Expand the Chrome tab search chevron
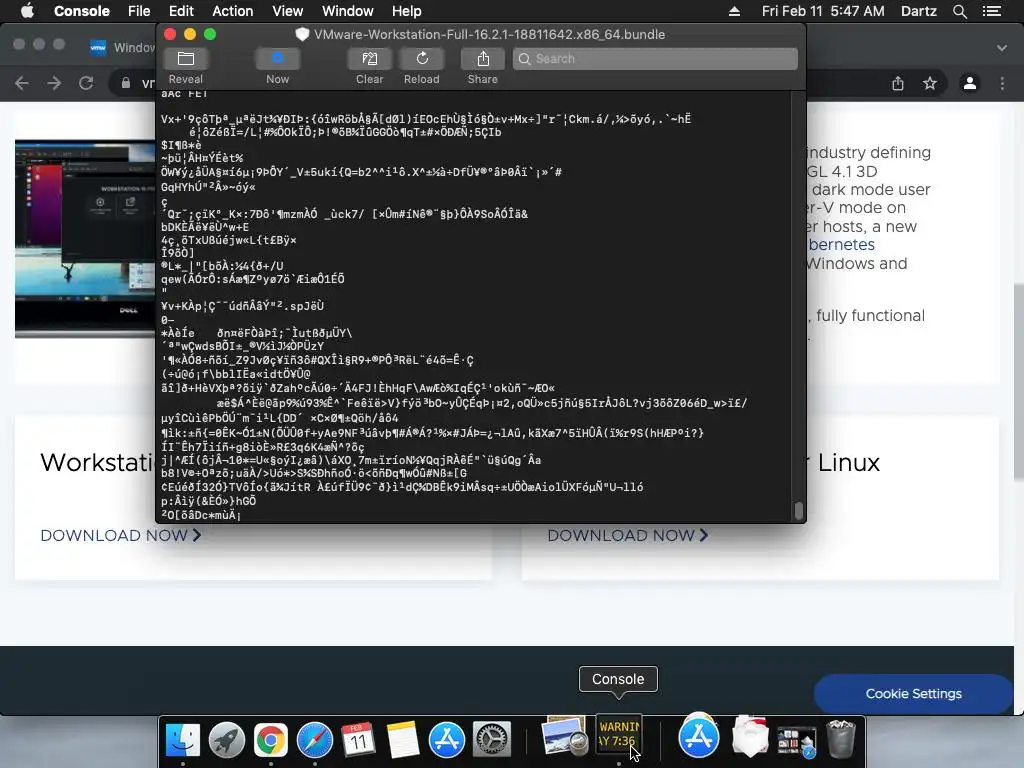This screenshot has width=1024, height=768. coord(1002,48)
